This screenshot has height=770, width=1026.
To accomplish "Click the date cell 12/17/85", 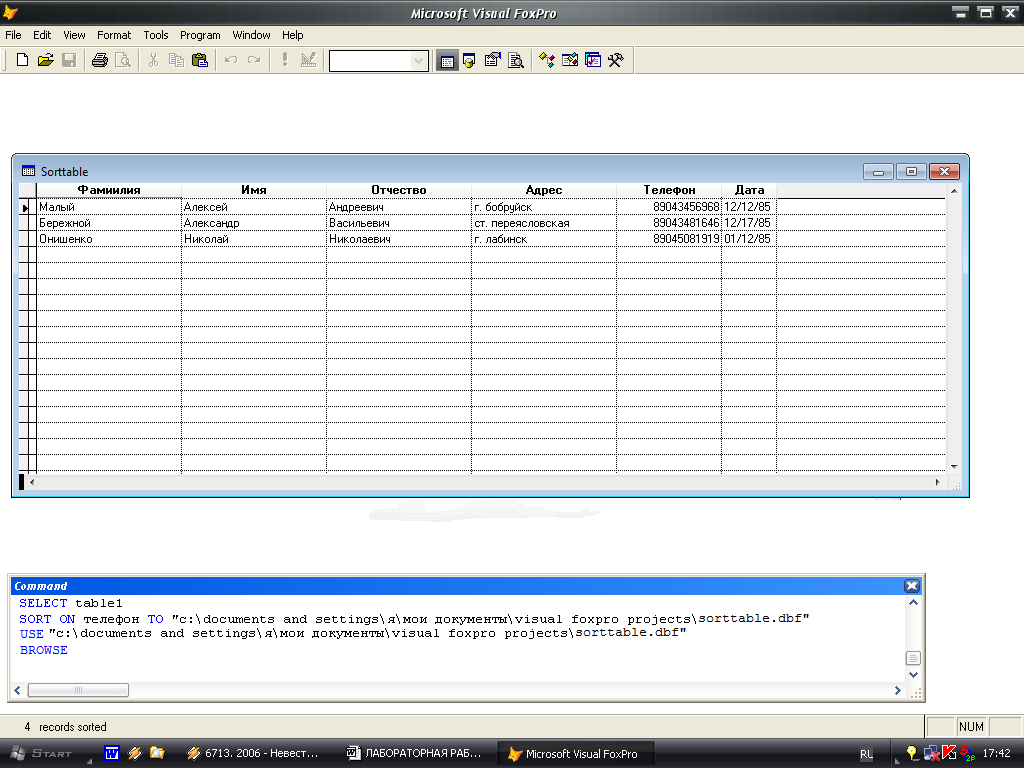I will click(x=749, y=223).
